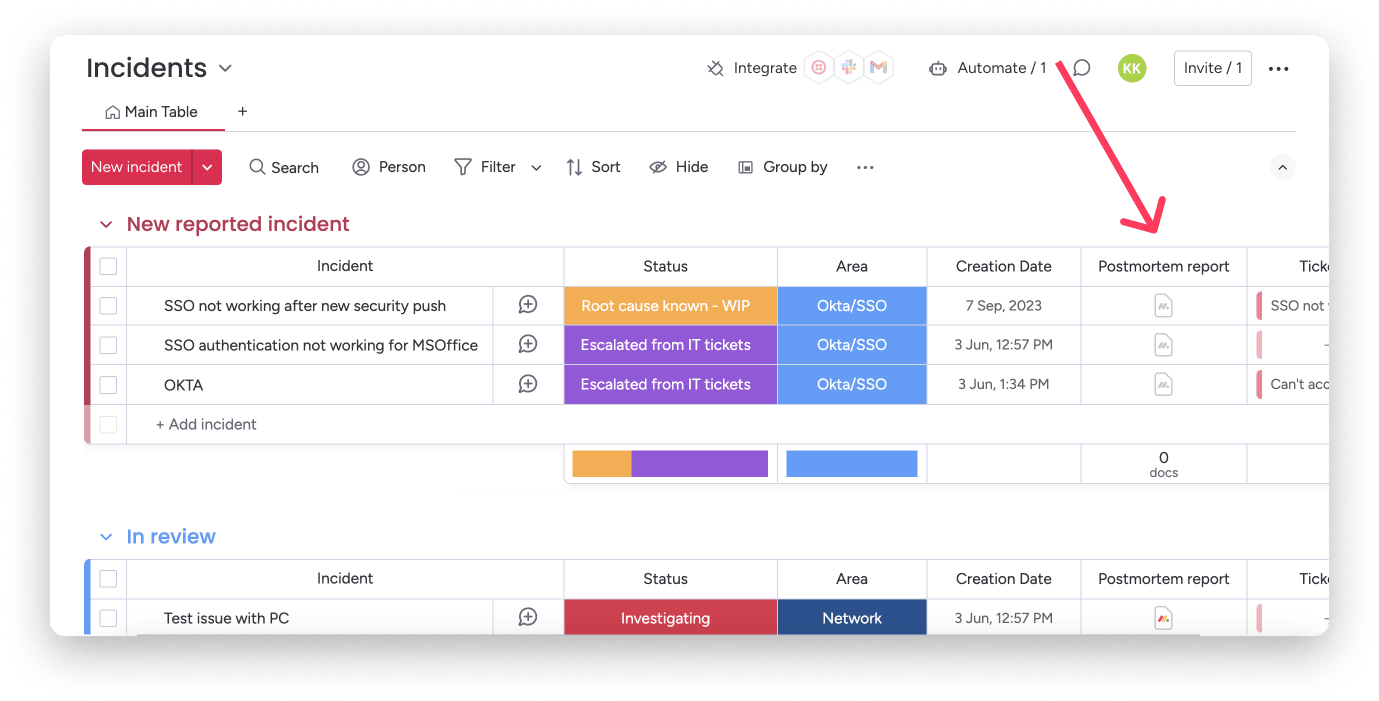Open New incident split-button arrow
The image size is (1379, 701).
(x=207, y=167)
